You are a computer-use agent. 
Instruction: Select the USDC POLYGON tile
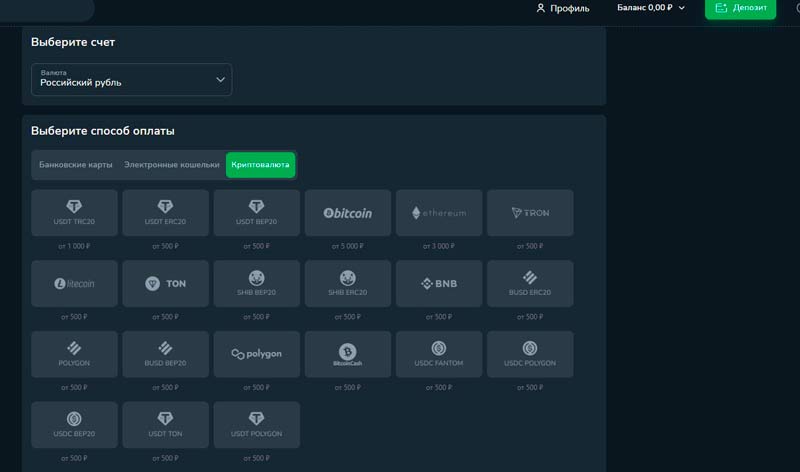[530, 354]
